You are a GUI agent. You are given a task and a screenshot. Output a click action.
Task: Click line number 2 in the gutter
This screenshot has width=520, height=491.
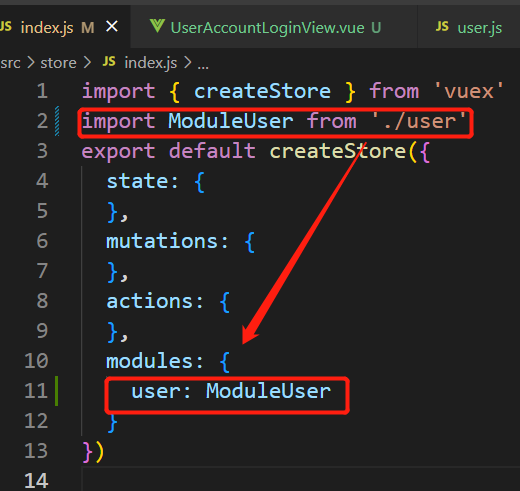click(42, 121)
